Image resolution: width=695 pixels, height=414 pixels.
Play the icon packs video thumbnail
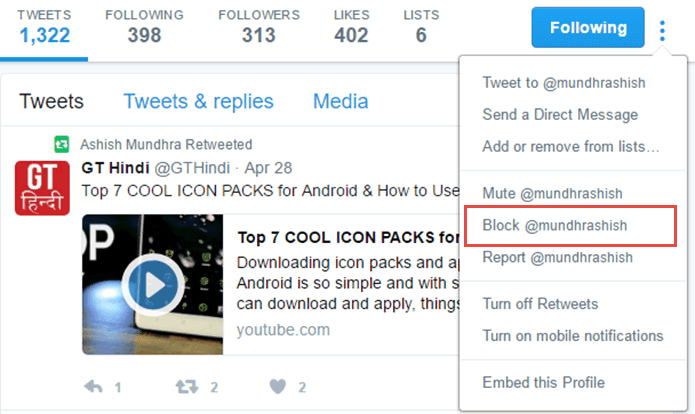[x=153, y=285]
